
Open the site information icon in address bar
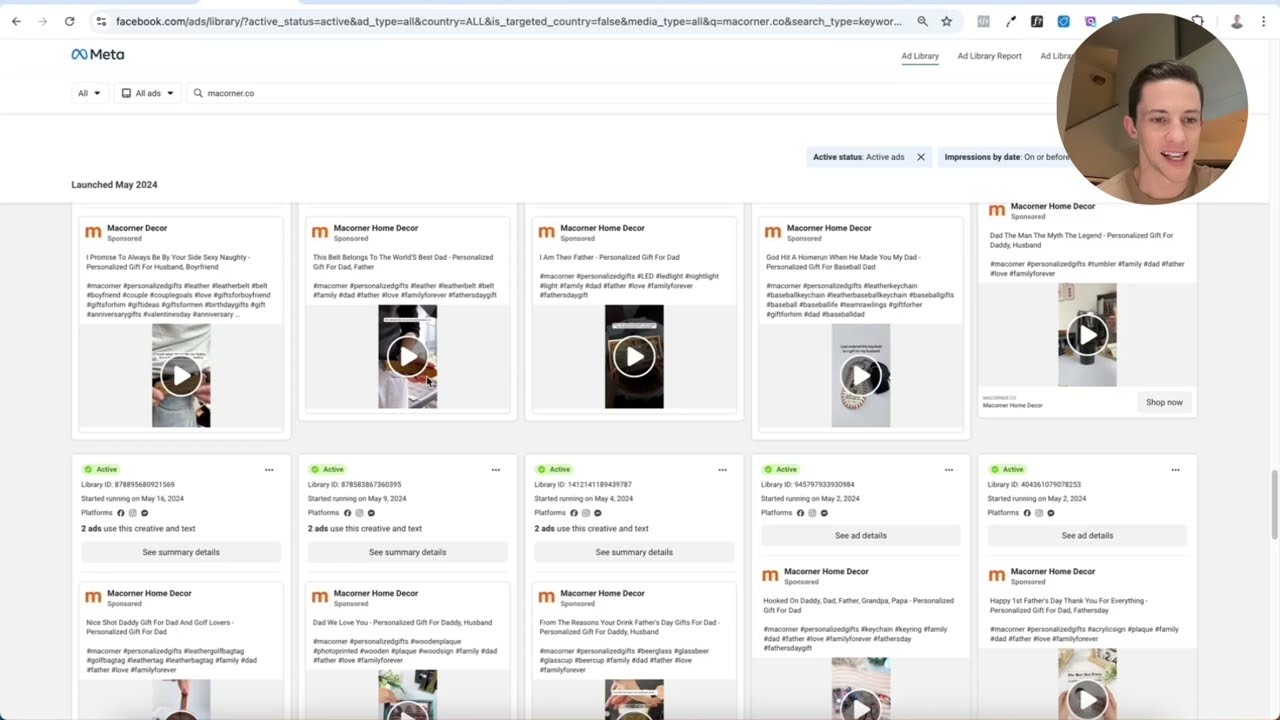point(101,21)
